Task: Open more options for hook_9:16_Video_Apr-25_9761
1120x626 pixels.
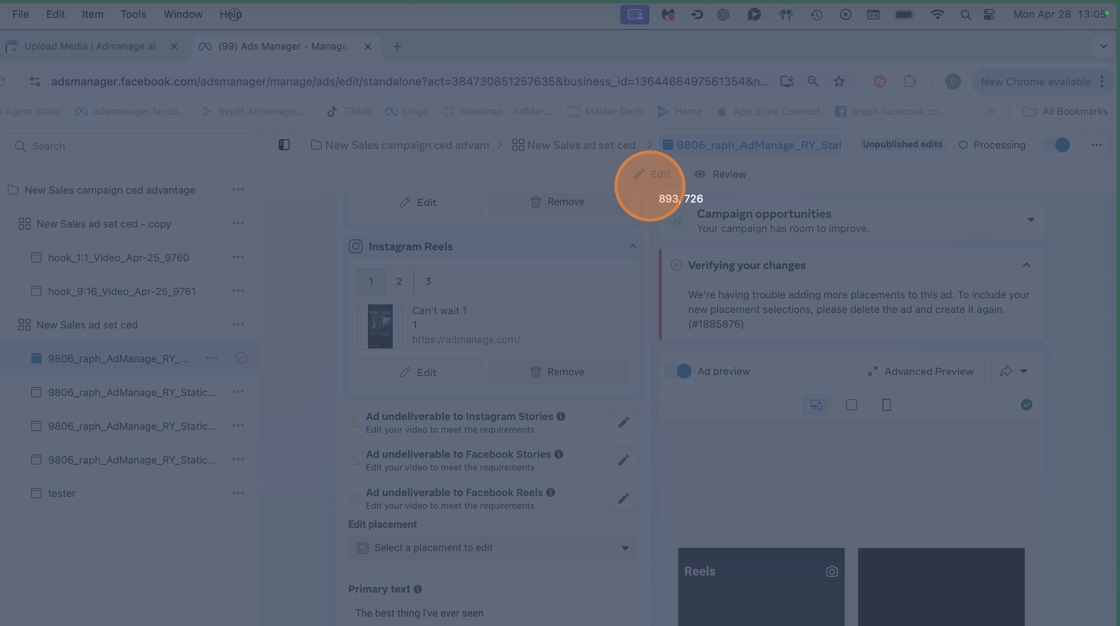Action: tap(238, 291)
